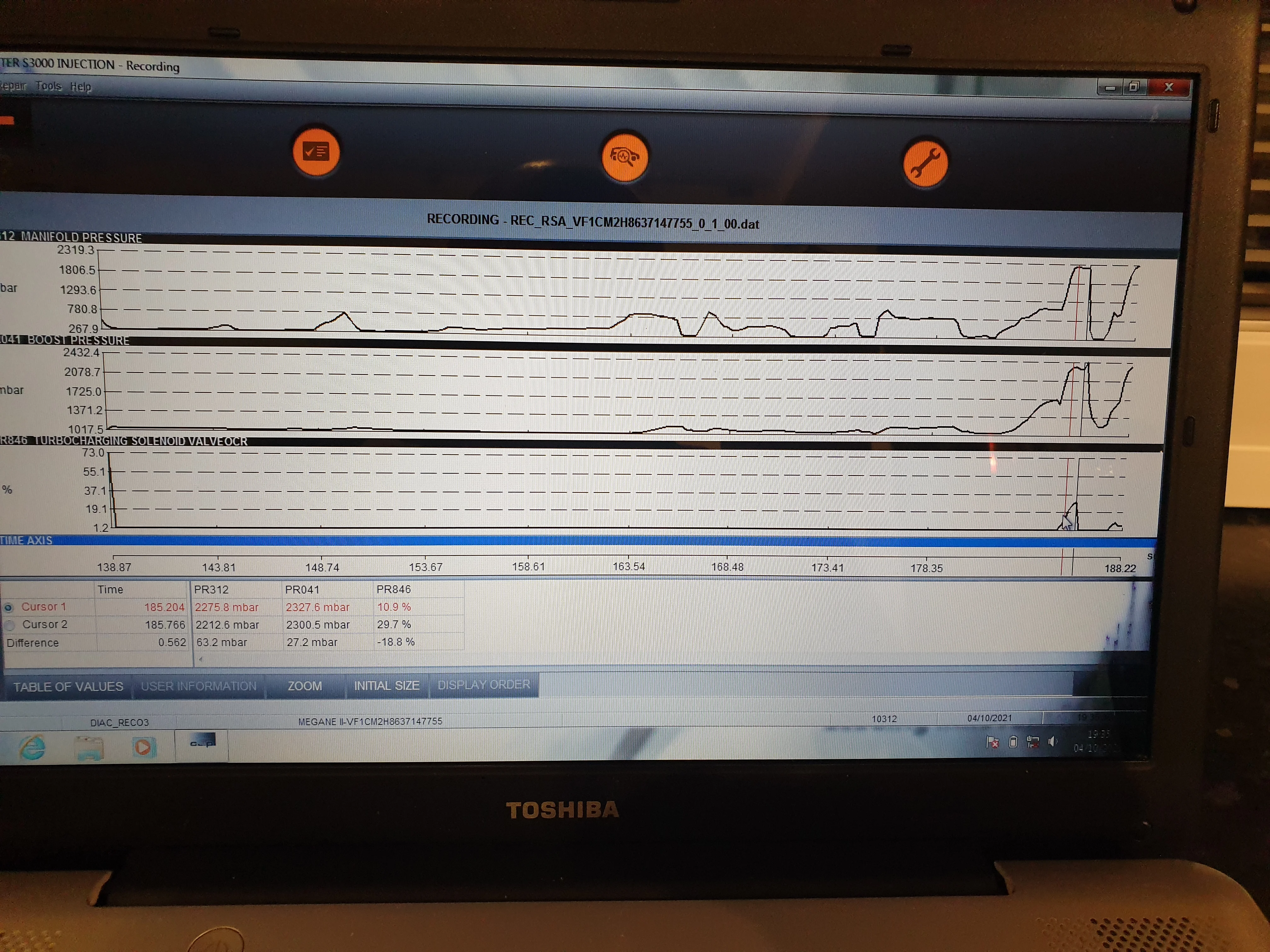
Task: Open the orange checklist icon
Action: [316, 152]
